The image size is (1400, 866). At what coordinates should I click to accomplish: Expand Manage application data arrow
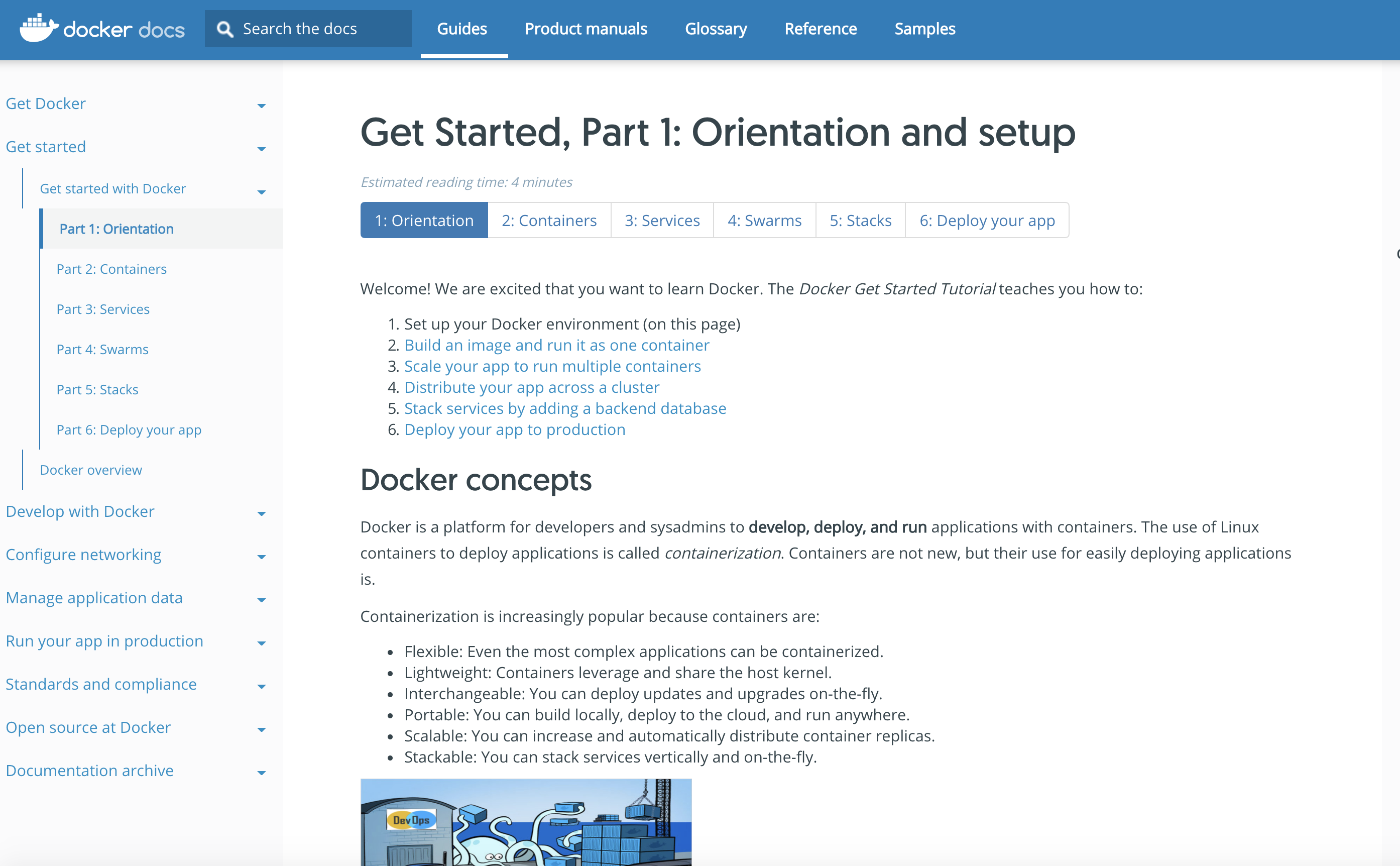262,600
